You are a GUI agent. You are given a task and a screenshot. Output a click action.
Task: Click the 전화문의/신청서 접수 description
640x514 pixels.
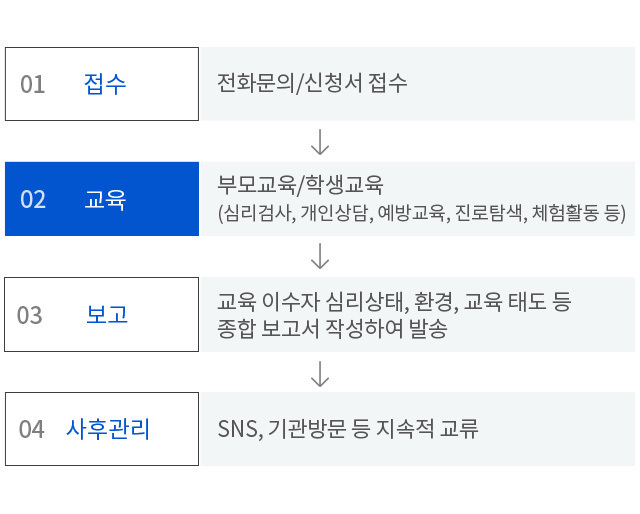(312, 83)
